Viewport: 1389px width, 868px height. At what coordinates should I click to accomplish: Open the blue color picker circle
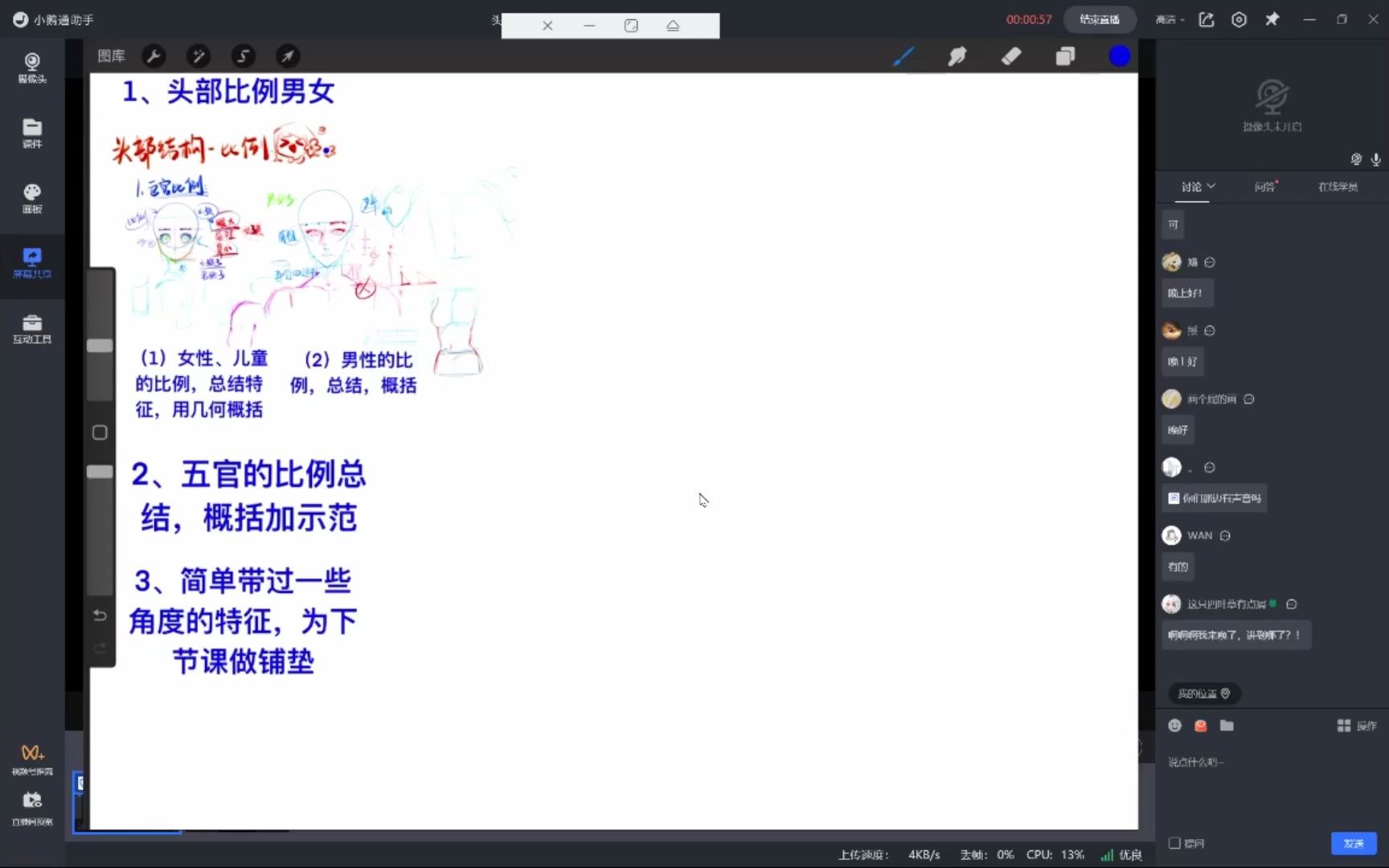pyautogui.click(x=1120, y=55)
